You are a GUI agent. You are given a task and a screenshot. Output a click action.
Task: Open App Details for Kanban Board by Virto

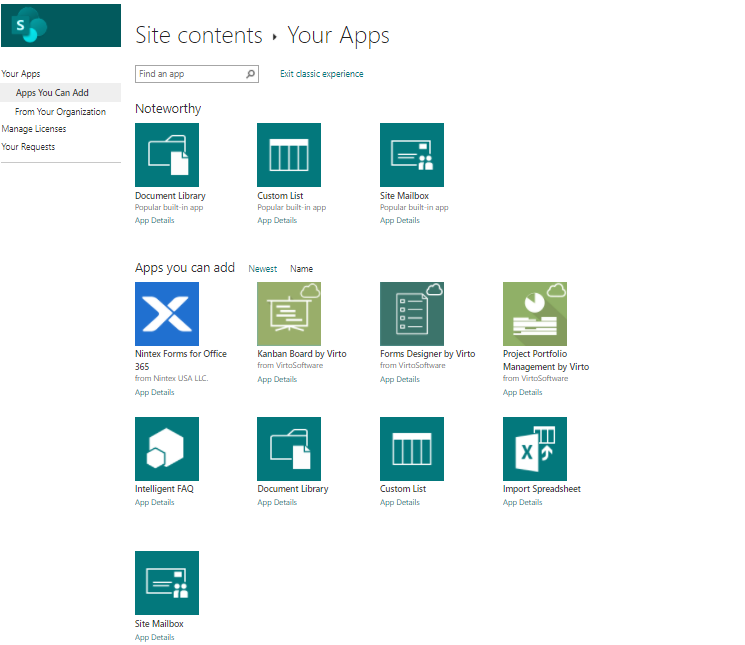tap(277, 379)
